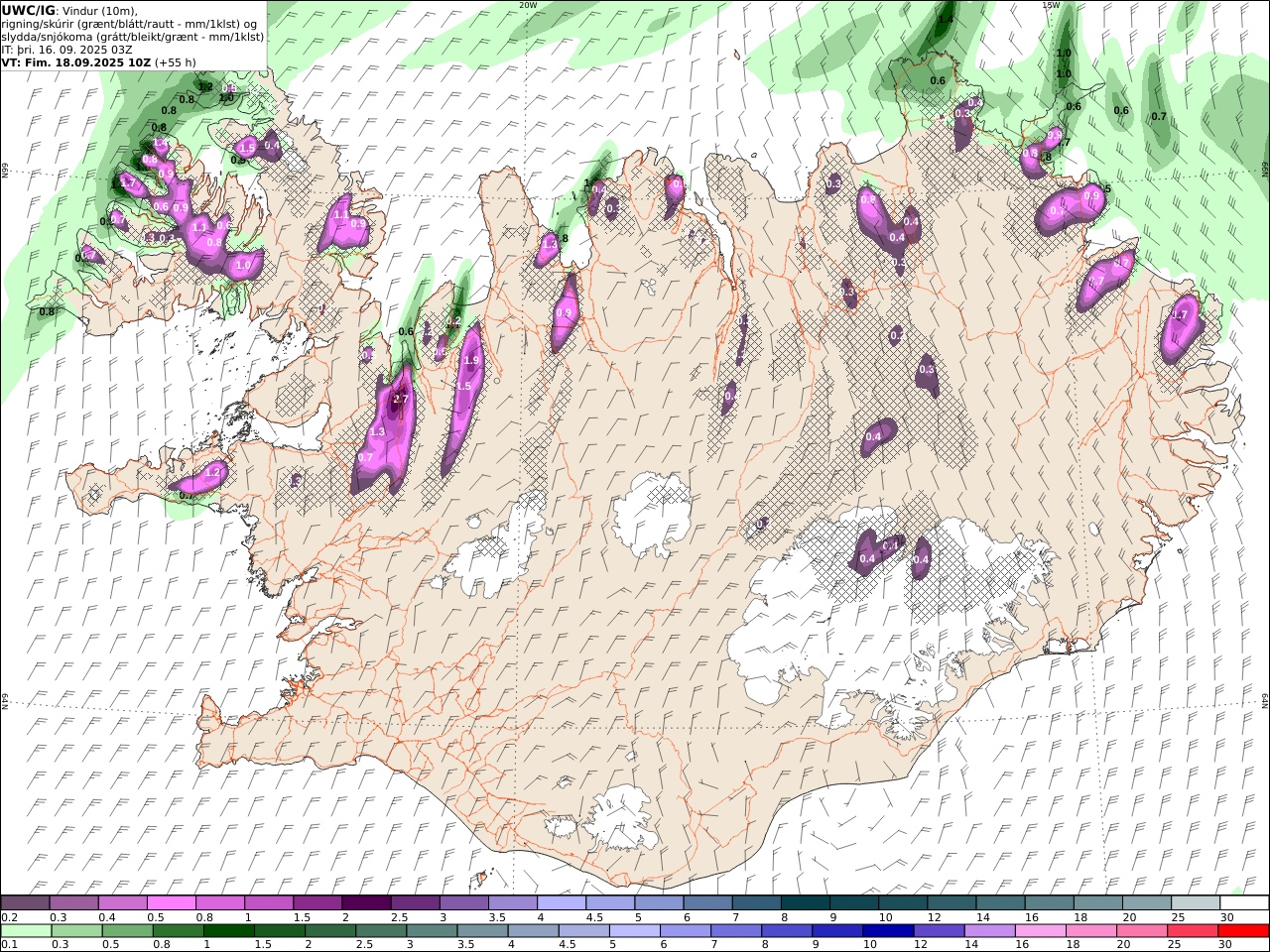The width and height of the screenshot is (1270, 952).
Task: Select bottom-row rain swatch for 6–7
Action: point(685,931)
